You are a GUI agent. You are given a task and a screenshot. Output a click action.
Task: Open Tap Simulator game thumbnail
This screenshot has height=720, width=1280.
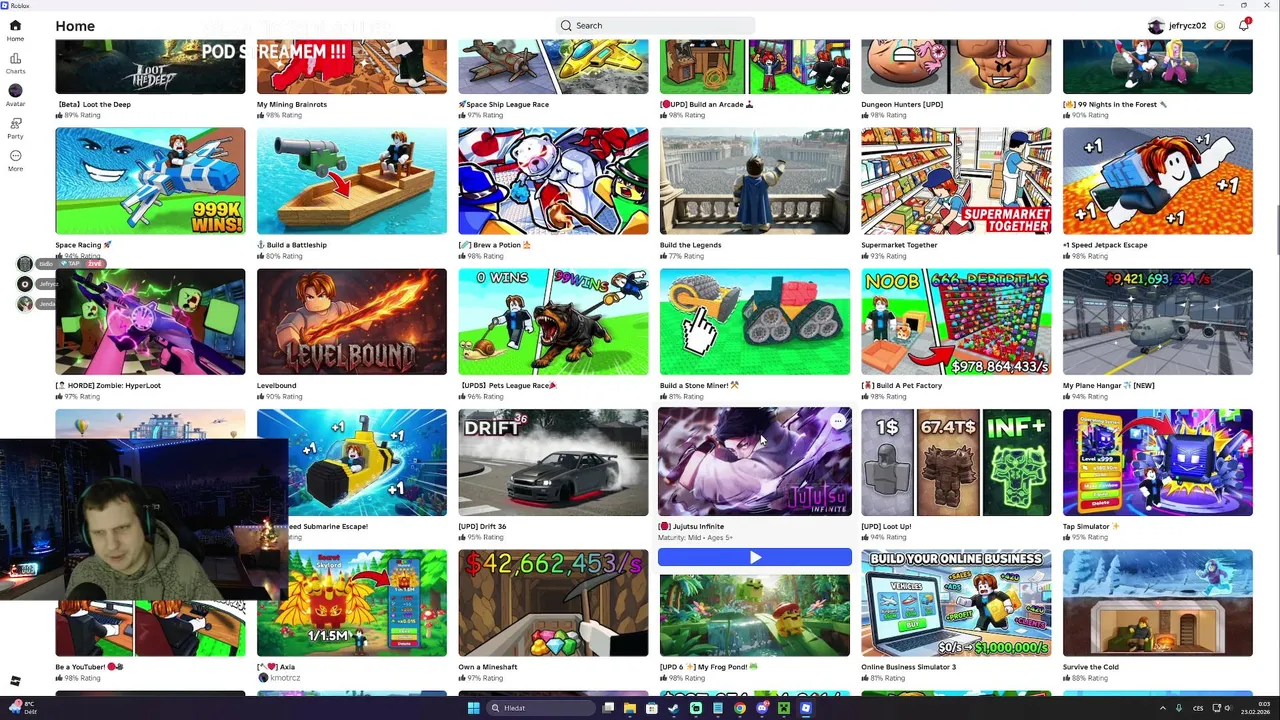click(1158, 463)
